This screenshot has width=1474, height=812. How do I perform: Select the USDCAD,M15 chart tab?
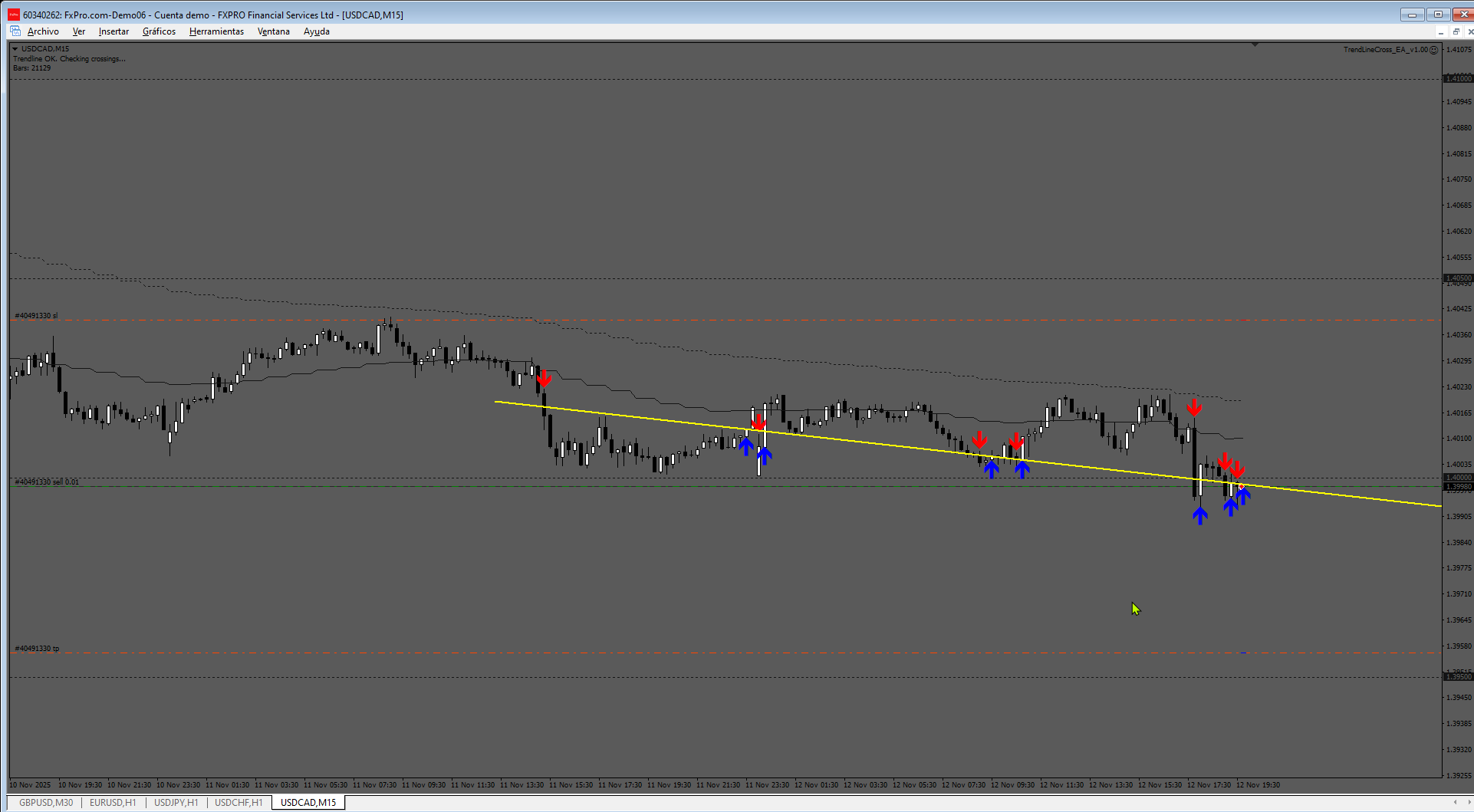(308, 803)
